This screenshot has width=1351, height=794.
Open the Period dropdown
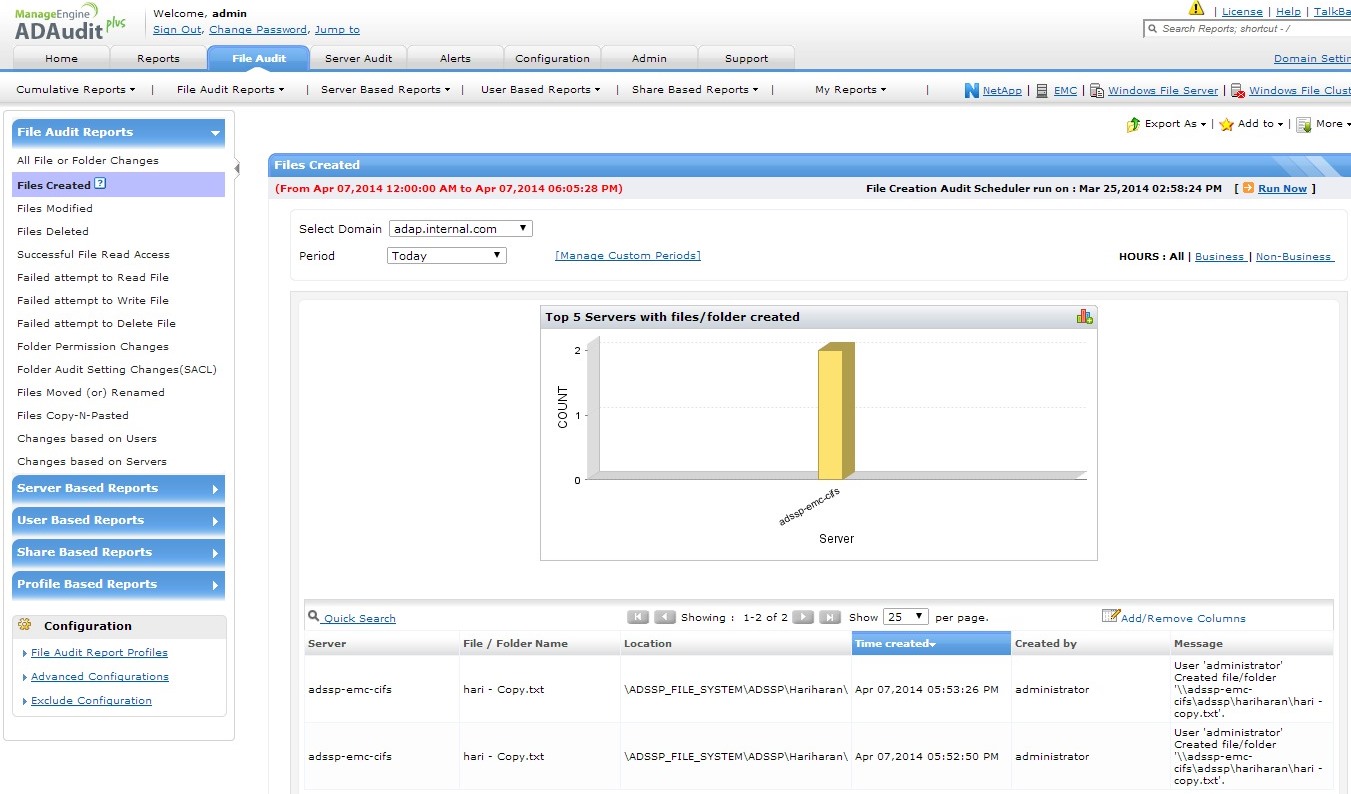click(447, 256)
